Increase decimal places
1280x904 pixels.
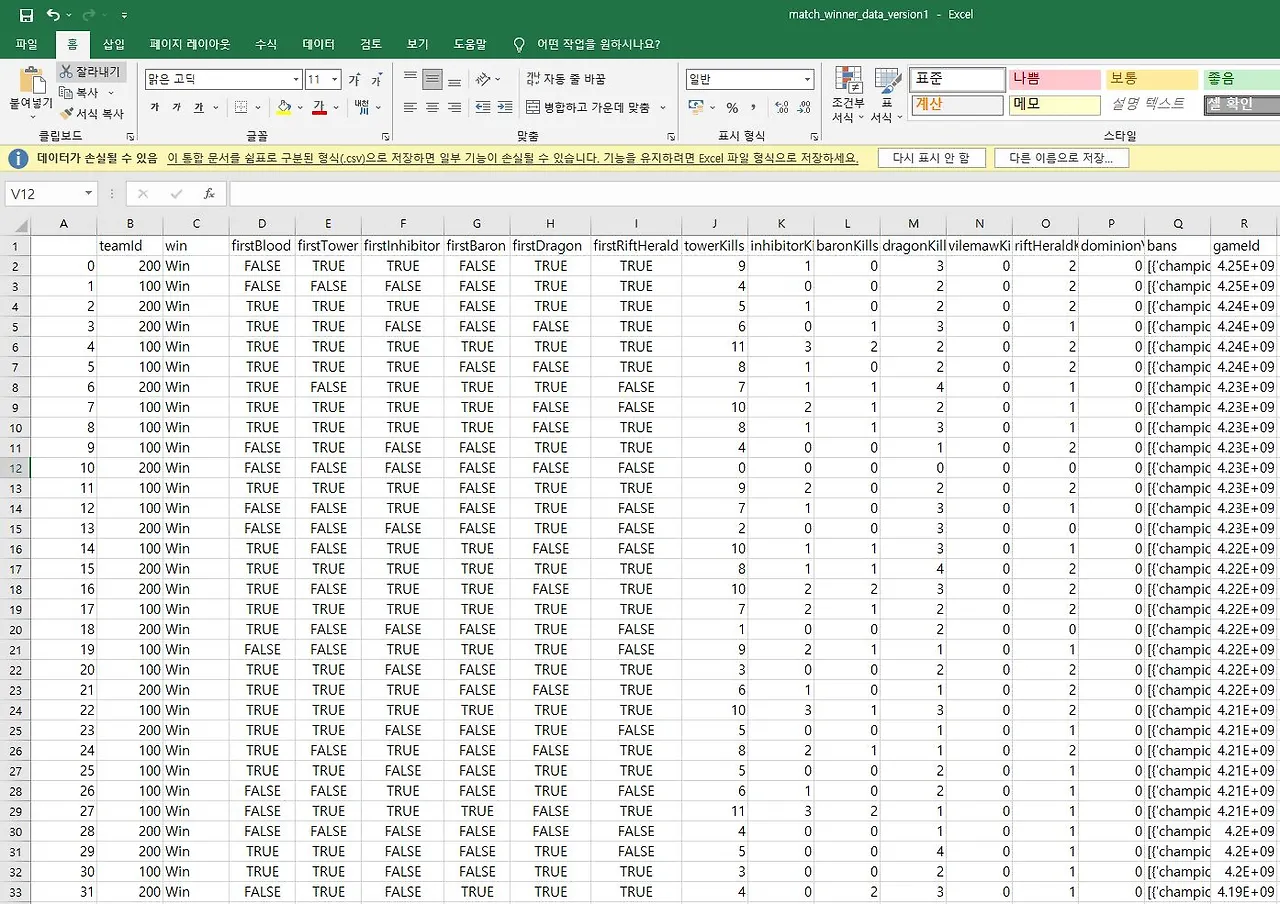click(x=780, y=107)
